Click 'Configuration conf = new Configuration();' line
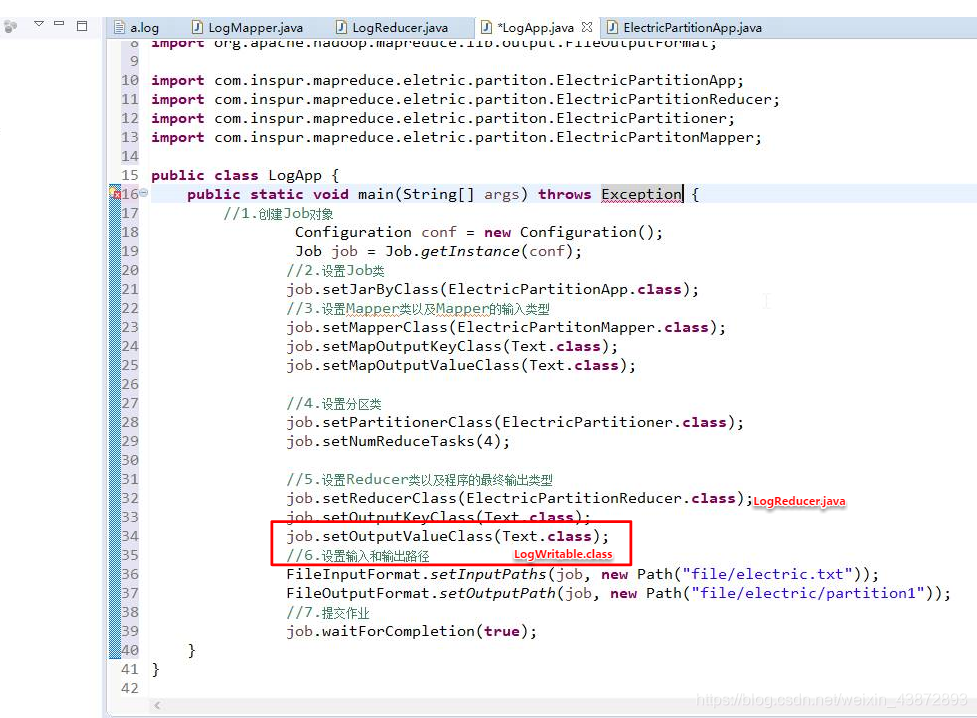Viewport: 977px width, 718px height. (479, 232)
